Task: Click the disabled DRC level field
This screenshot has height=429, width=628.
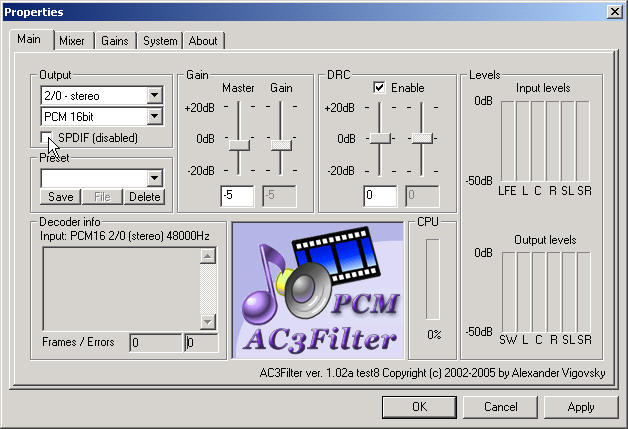Action: pos(422,196)
